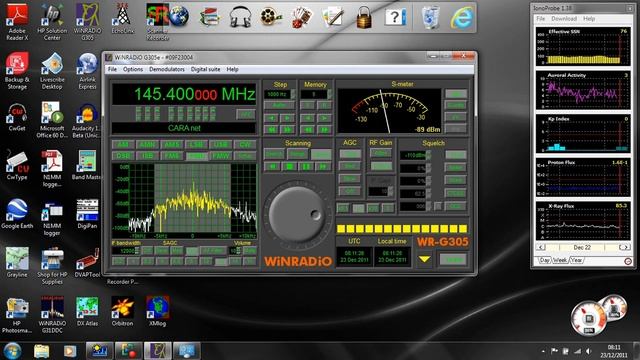The width and height of the screenshot is (640, 360).
Task: Open Internet Explorer from top dock
Action: [462, 17]
